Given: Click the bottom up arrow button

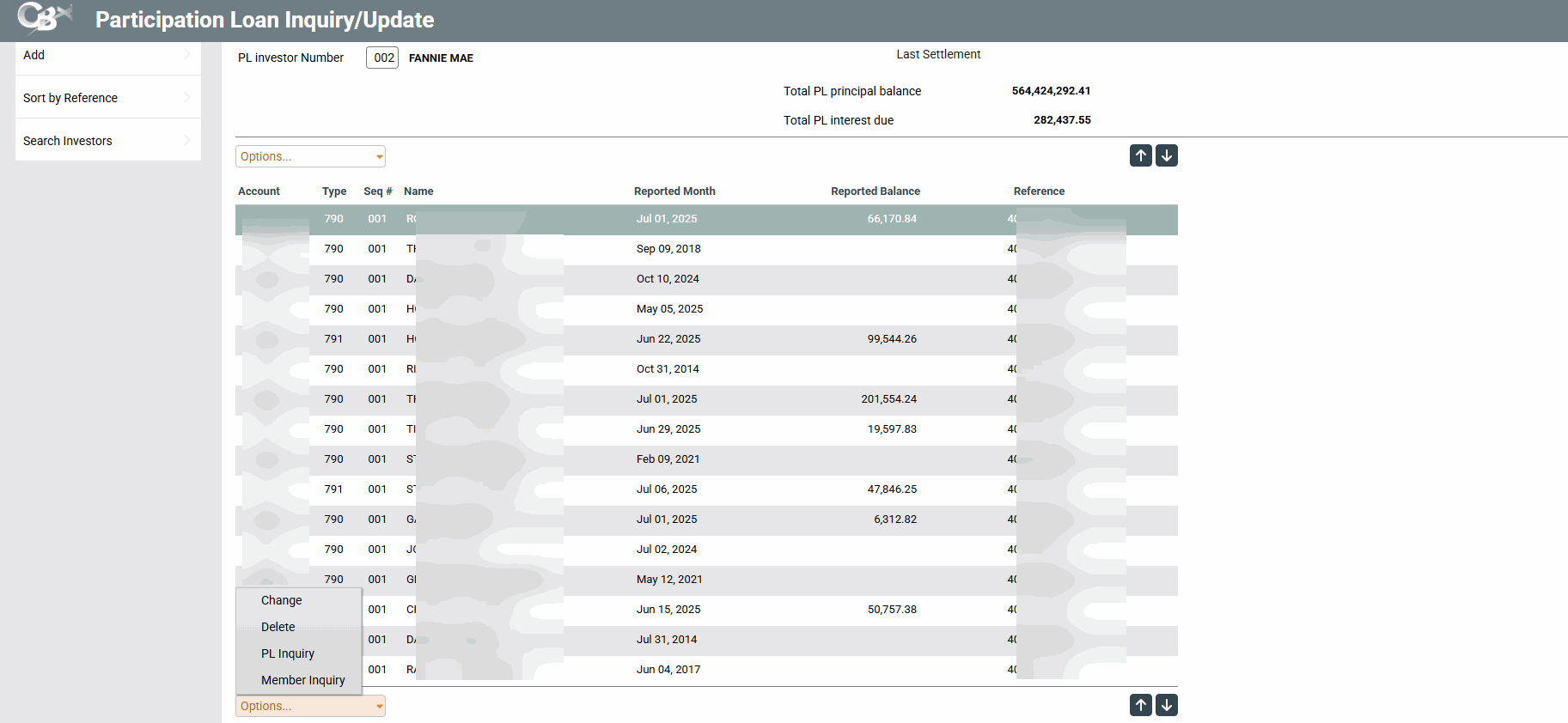Looking at the screenshot, I should 1140,705.
